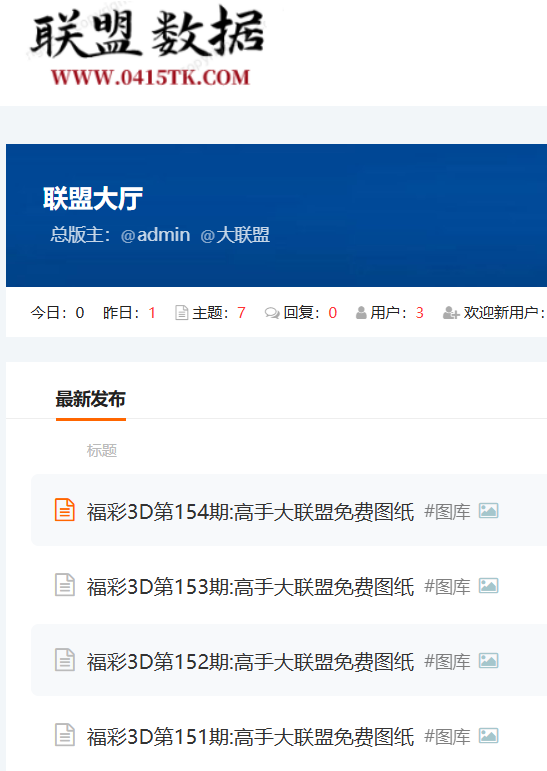Open the 福彩3D第154期 post title
547x771 pixels.
coord(250,512)
